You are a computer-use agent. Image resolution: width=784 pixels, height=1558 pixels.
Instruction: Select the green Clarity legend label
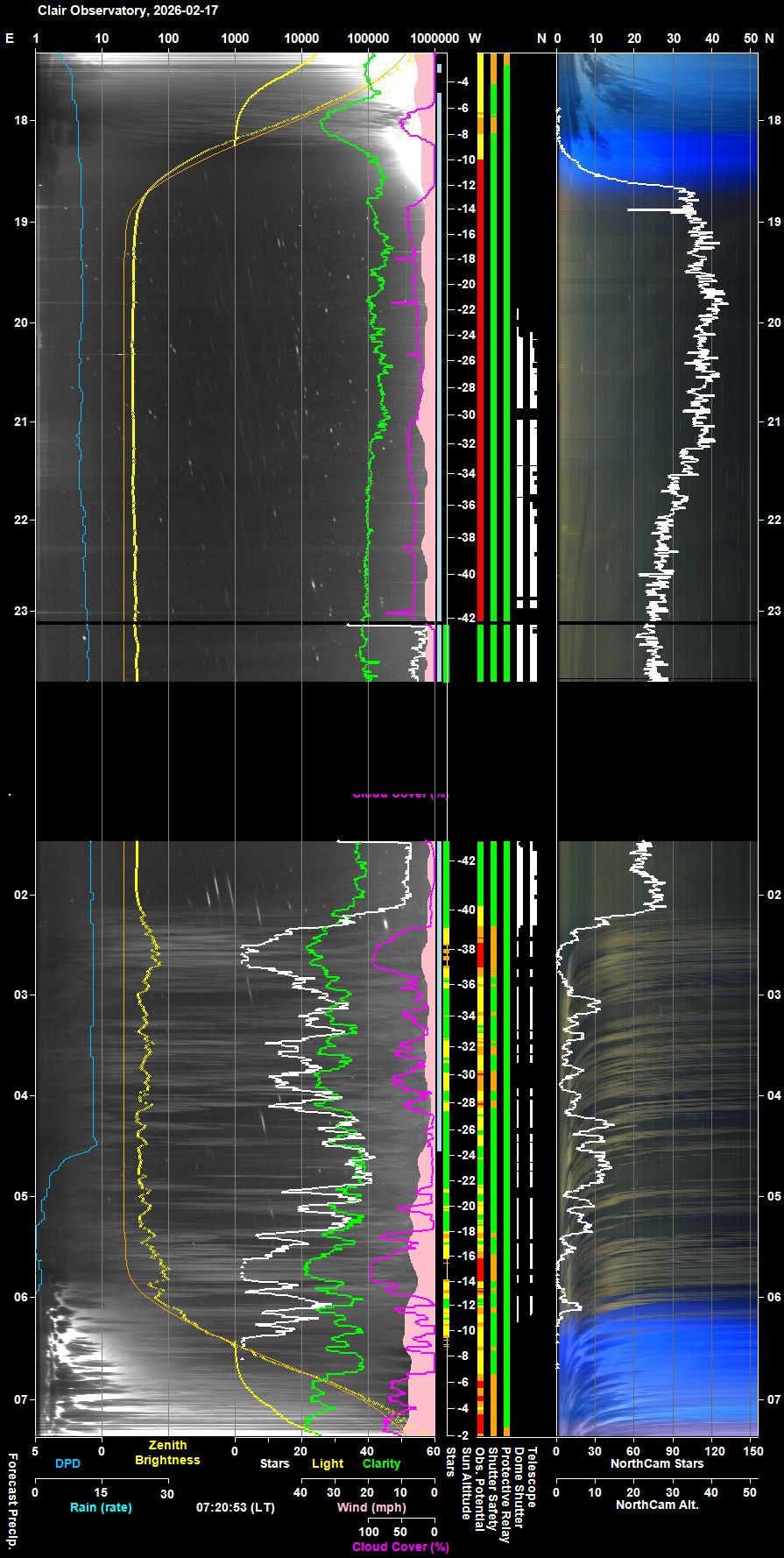381,1463
